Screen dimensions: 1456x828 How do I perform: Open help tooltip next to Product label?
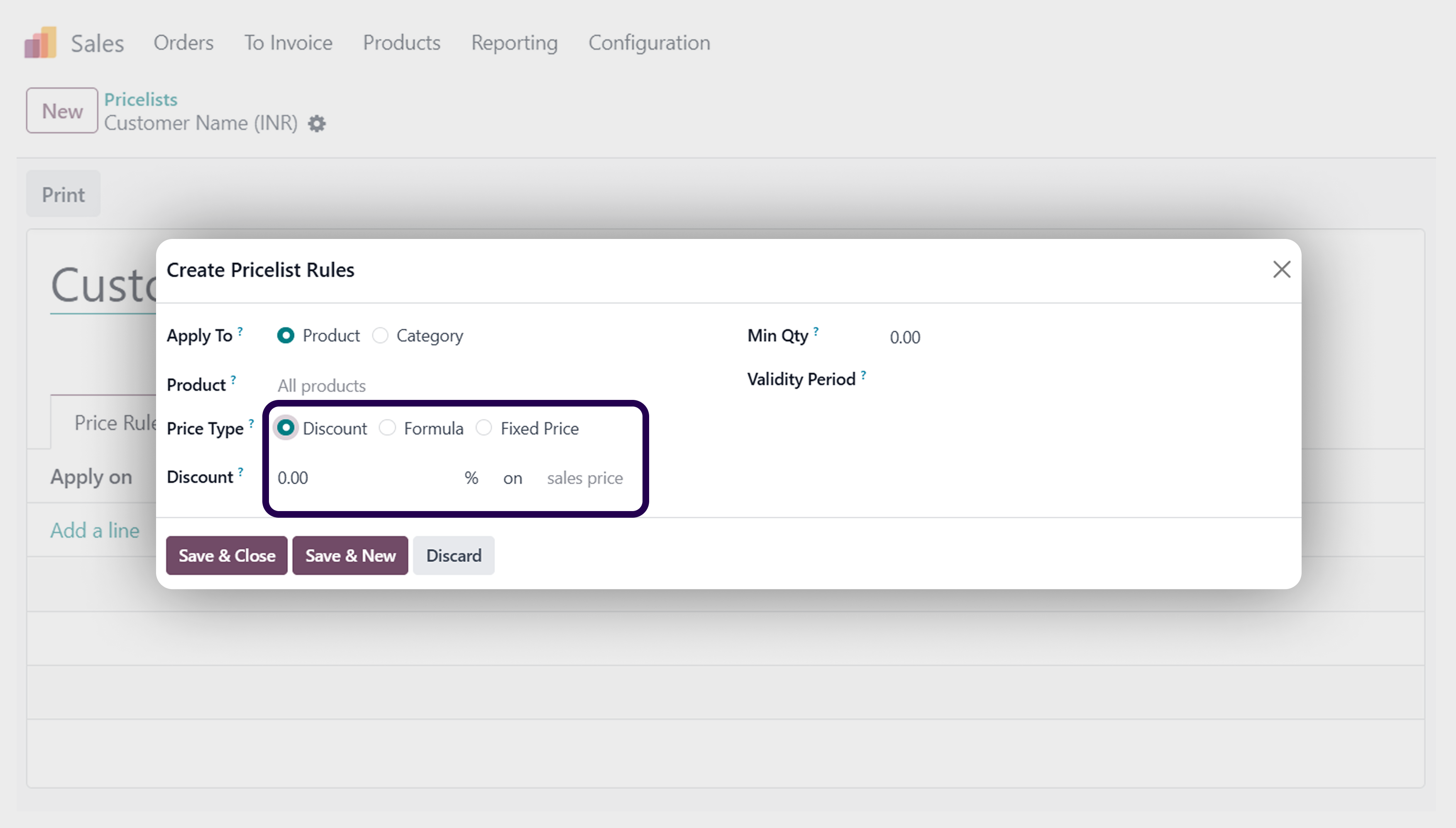[x=233, y=379]
